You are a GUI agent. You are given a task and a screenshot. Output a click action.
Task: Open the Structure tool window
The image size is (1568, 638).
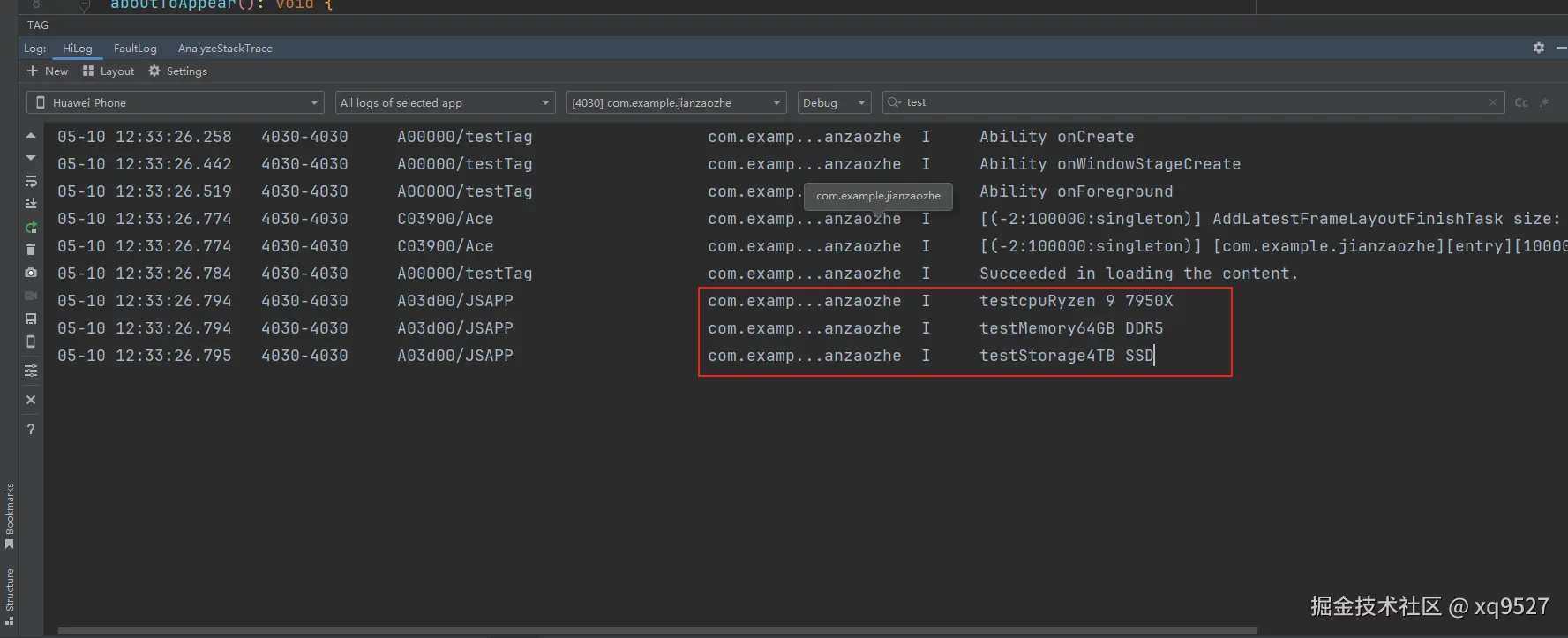10,597
